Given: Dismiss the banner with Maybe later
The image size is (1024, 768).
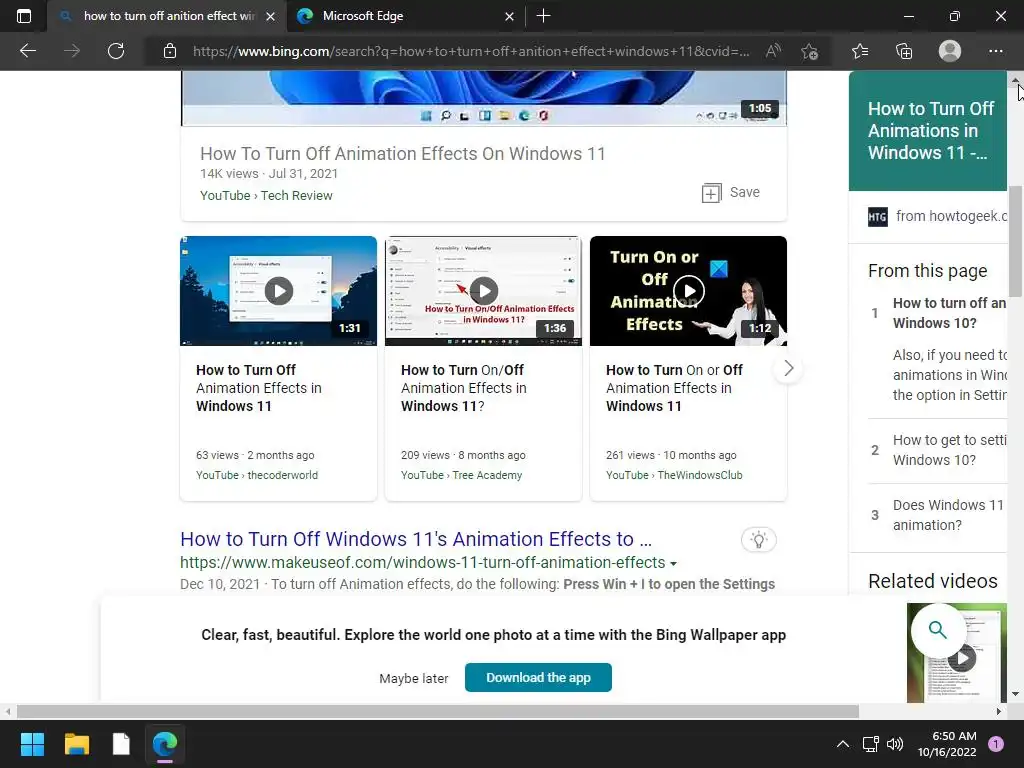Looking at the screenshot, I should [x=413, y=679].
